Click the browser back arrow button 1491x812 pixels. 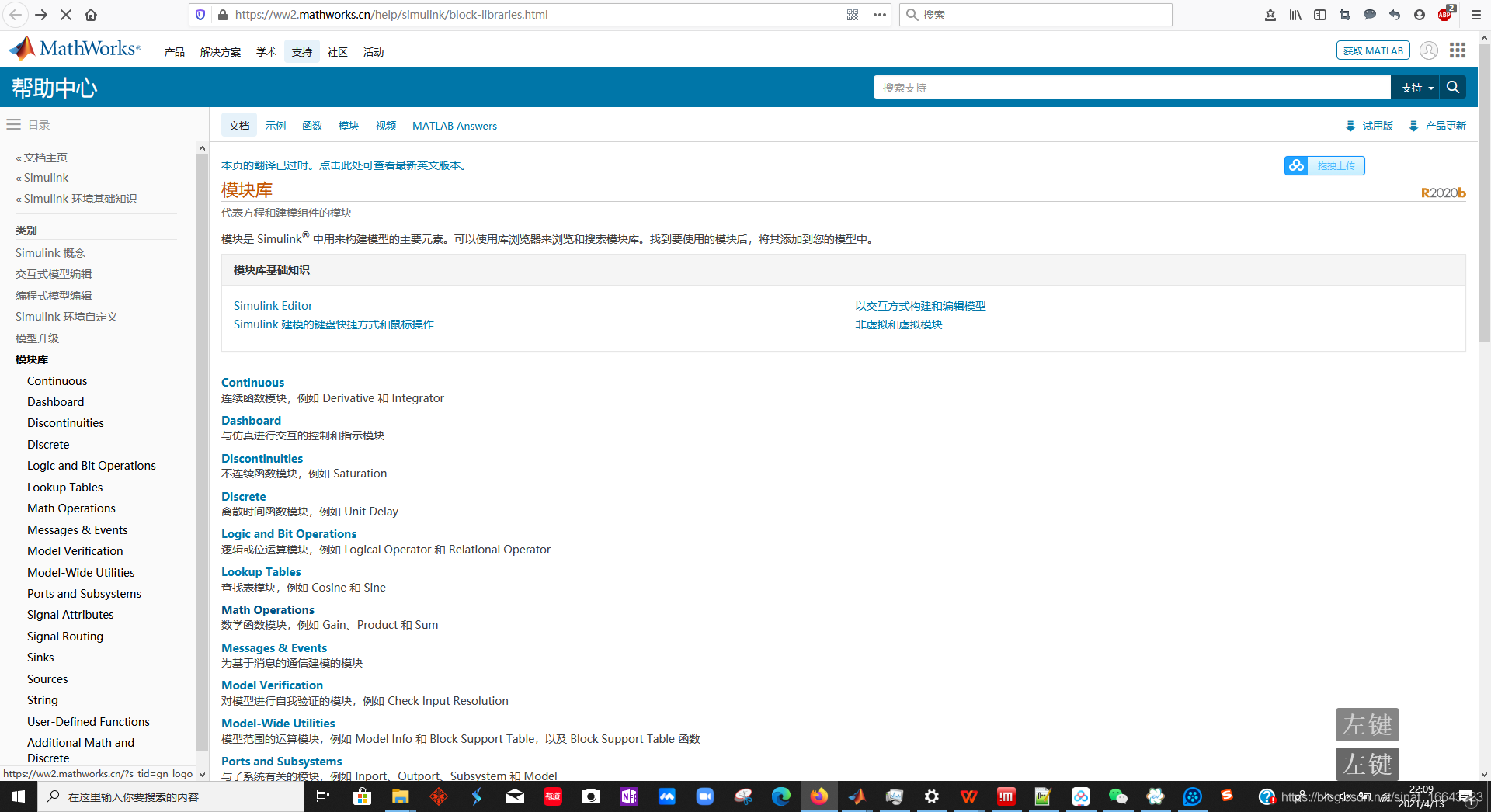tap(16, 15)
